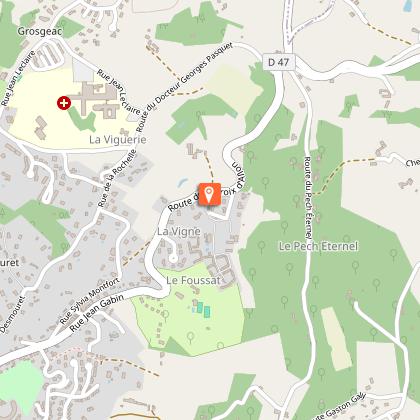The width and height of the screenshot is (420, 420).
Task: Click the hospital building footprint
Action: tap(95, 100)
